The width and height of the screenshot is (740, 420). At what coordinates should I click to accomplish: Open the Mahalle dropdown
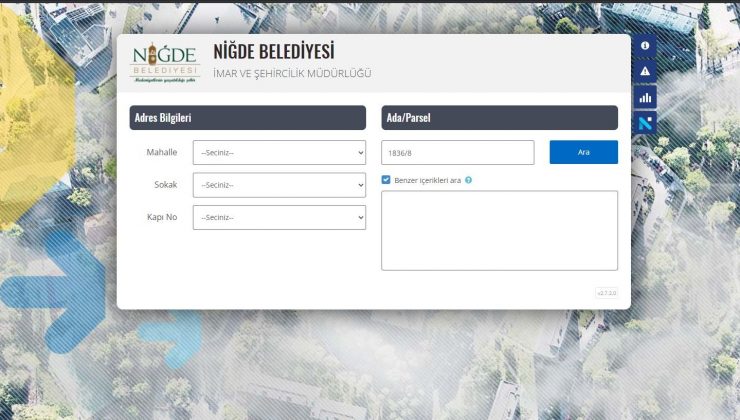282,153
